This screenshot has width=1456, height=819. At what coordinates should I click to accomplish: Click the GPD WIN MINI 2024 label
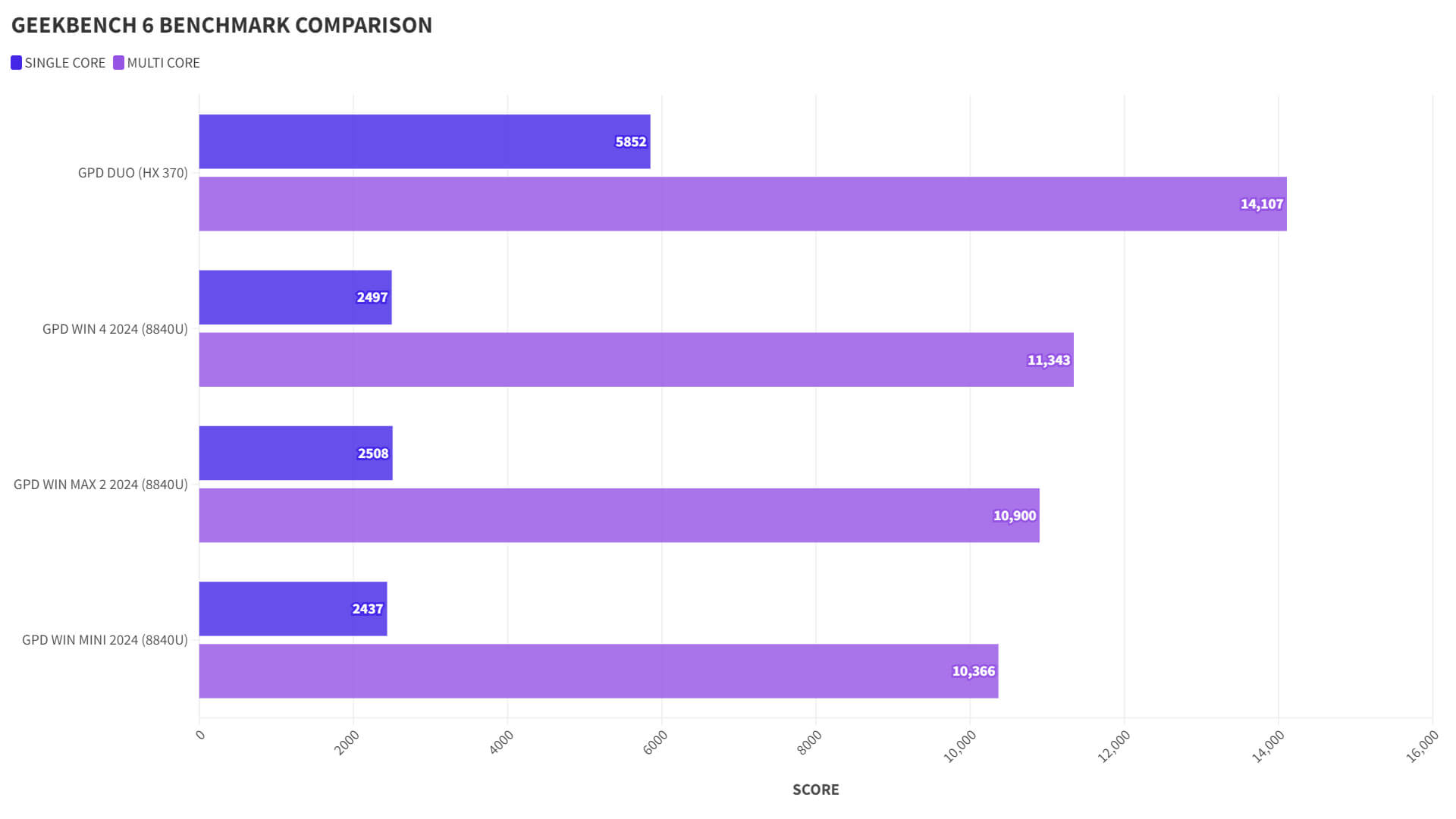point(105,640)
